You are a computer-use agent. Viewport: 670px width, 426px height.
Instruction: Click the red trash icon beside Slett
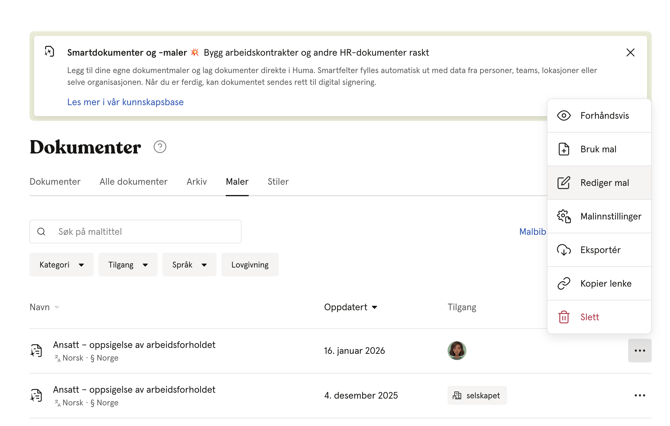pyautogui.click(x=564, y=317)
